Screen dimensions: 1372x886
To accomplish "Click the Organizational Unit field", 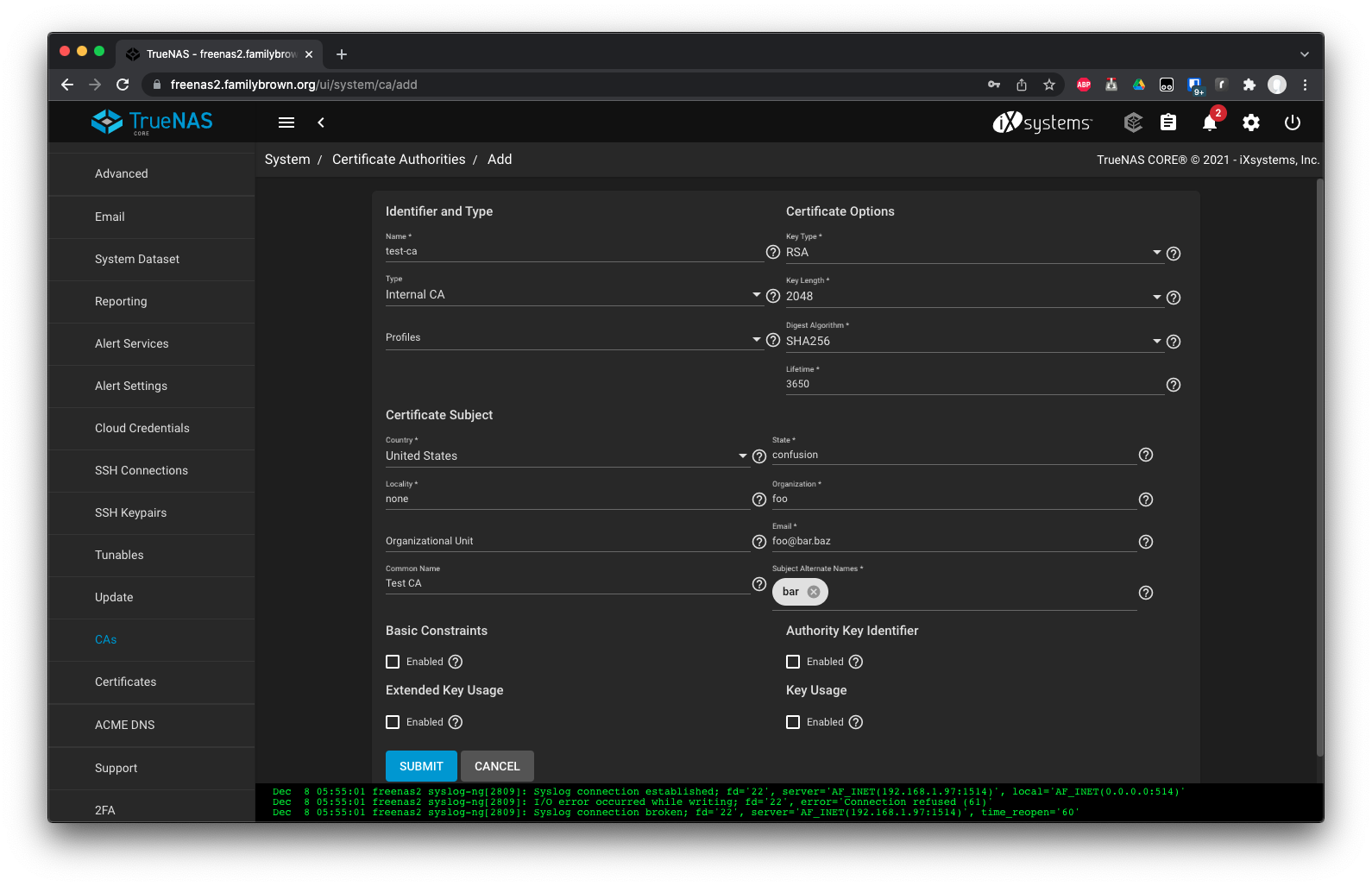I will coord(567,542).
